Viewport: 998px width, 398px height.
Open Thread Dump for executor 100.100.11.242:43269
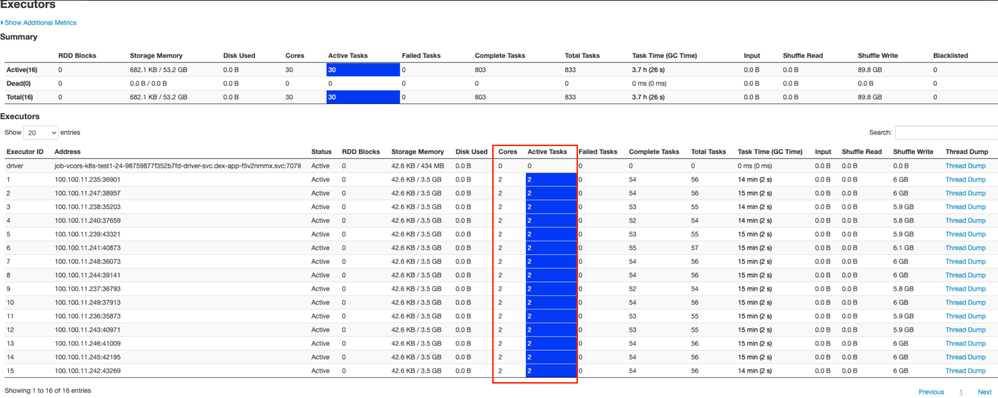965,371
